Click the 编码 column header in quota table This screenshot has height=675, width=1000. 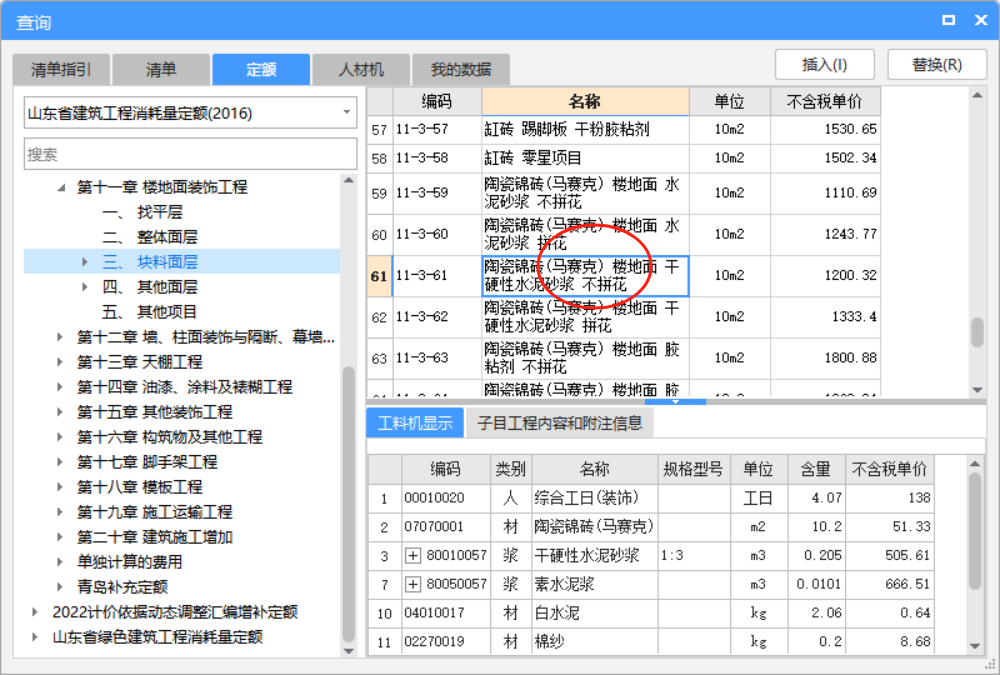[437, 101]
